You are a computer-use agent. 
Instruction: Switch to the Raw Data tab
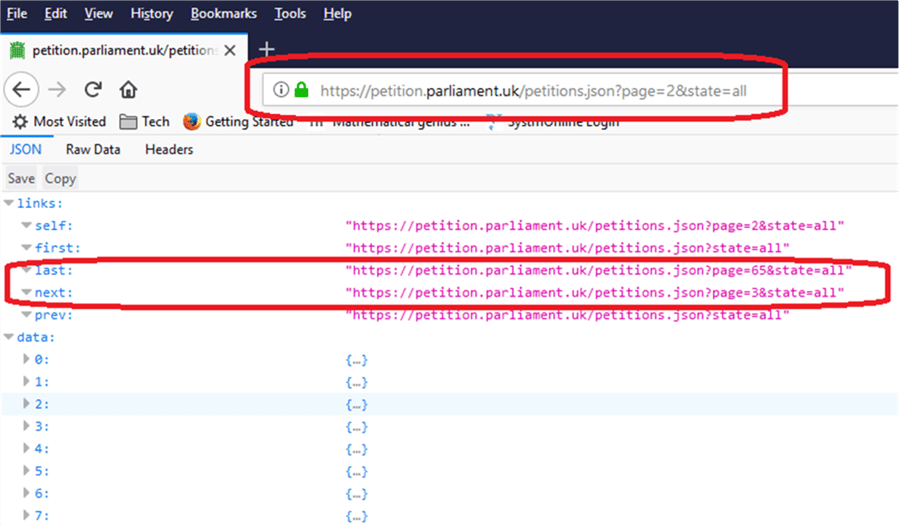93,150
